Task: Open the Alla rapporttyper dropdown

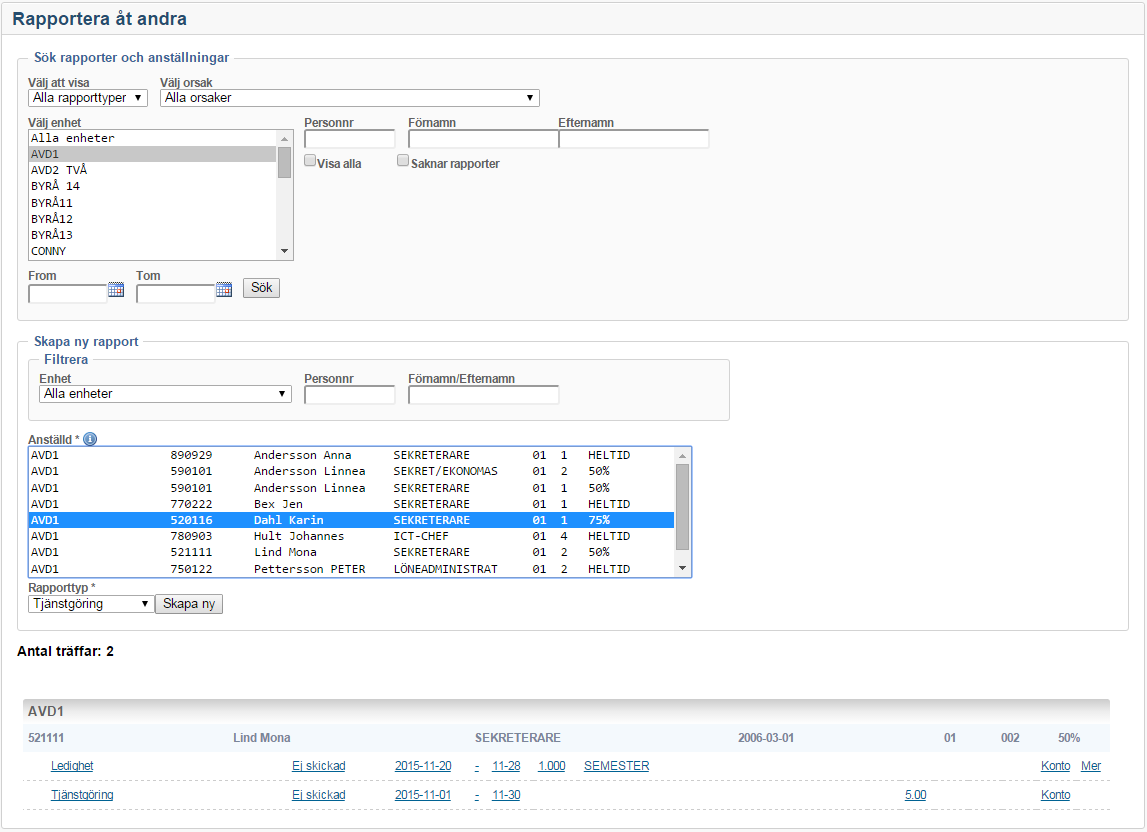Action: [88, 98]
